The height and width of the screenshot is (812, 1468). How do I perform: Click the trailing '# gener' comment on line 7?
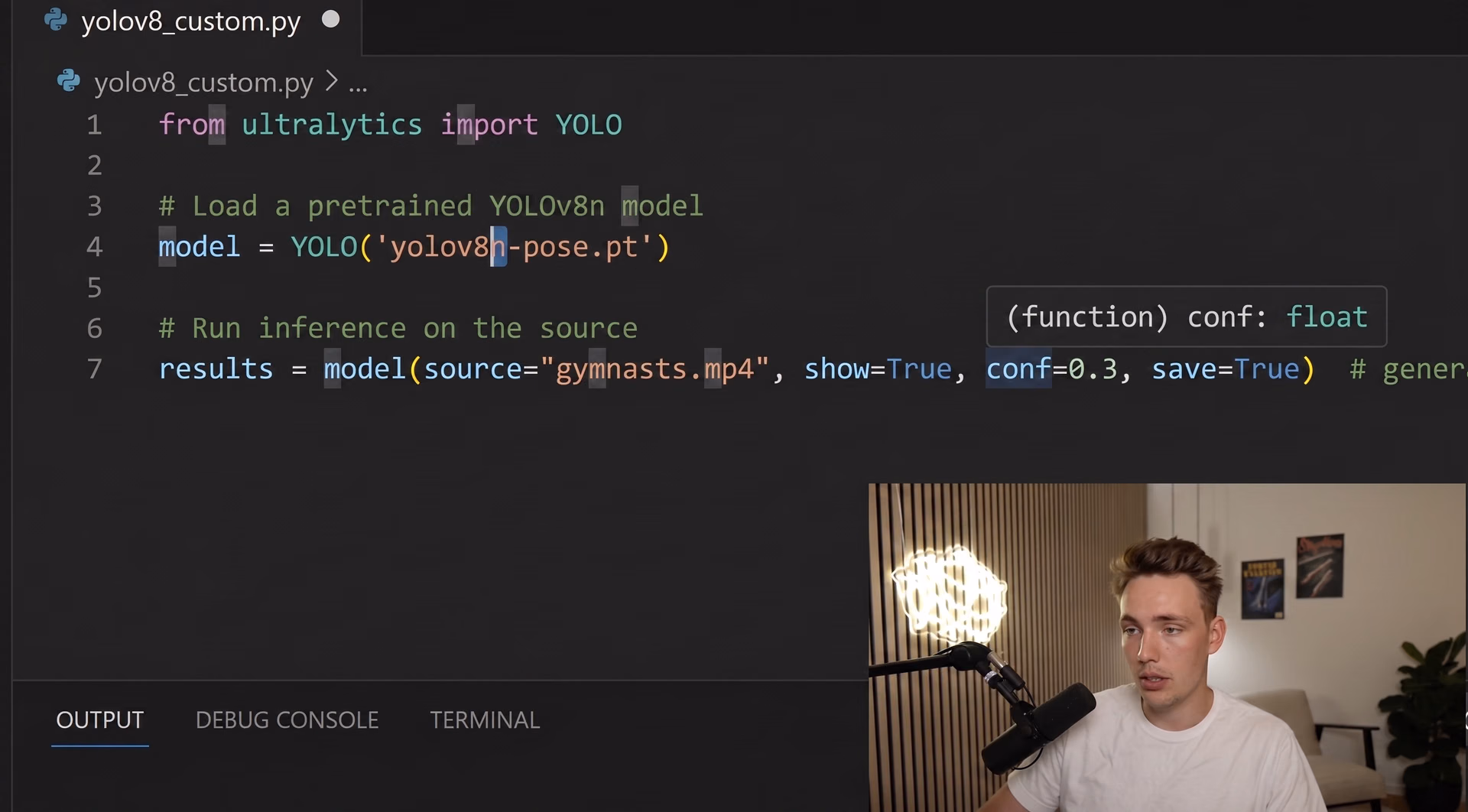[1408, 369]
